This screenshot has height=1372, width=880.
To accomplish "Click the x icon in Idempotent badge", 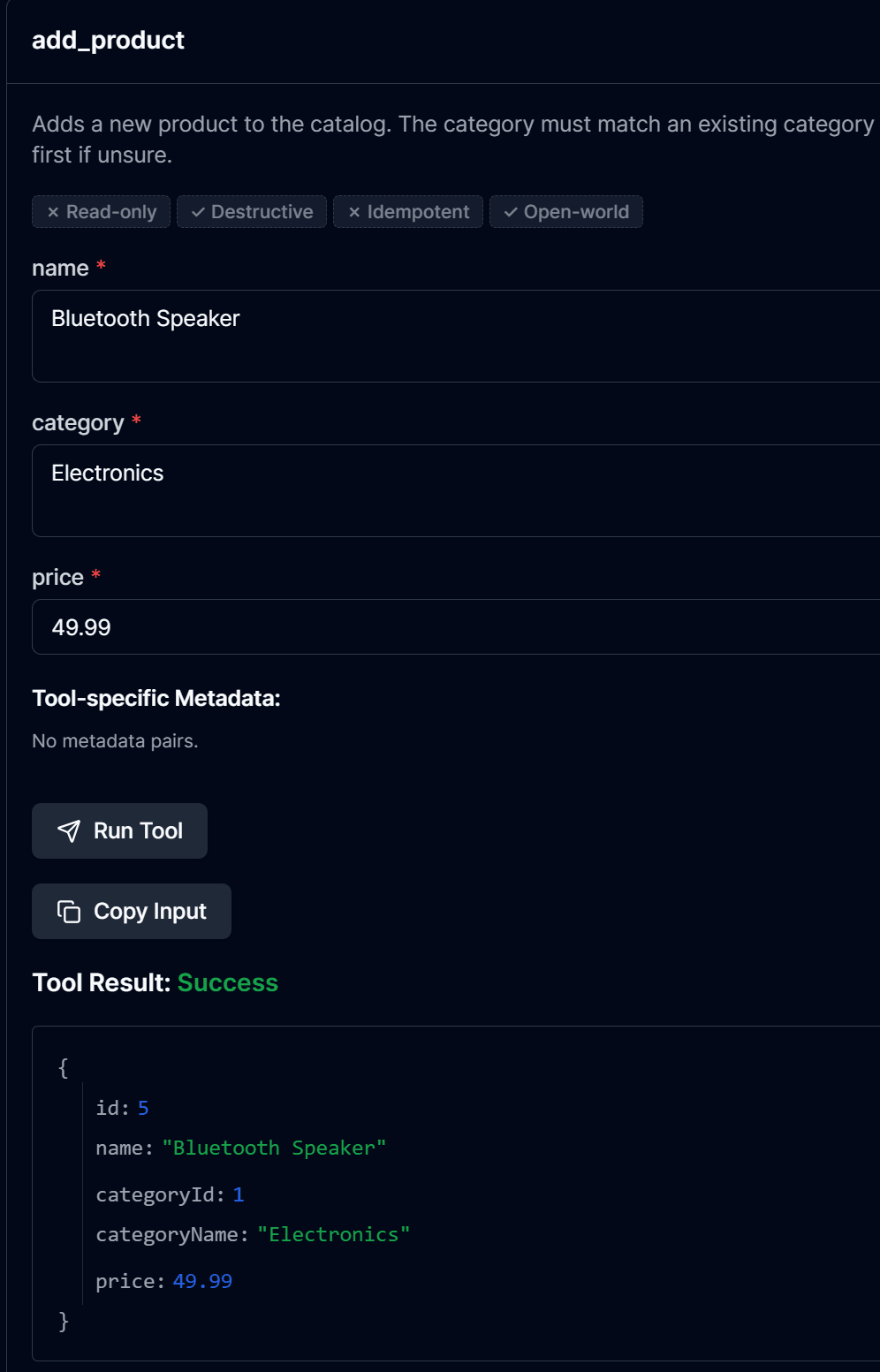I will click(354, 212).
